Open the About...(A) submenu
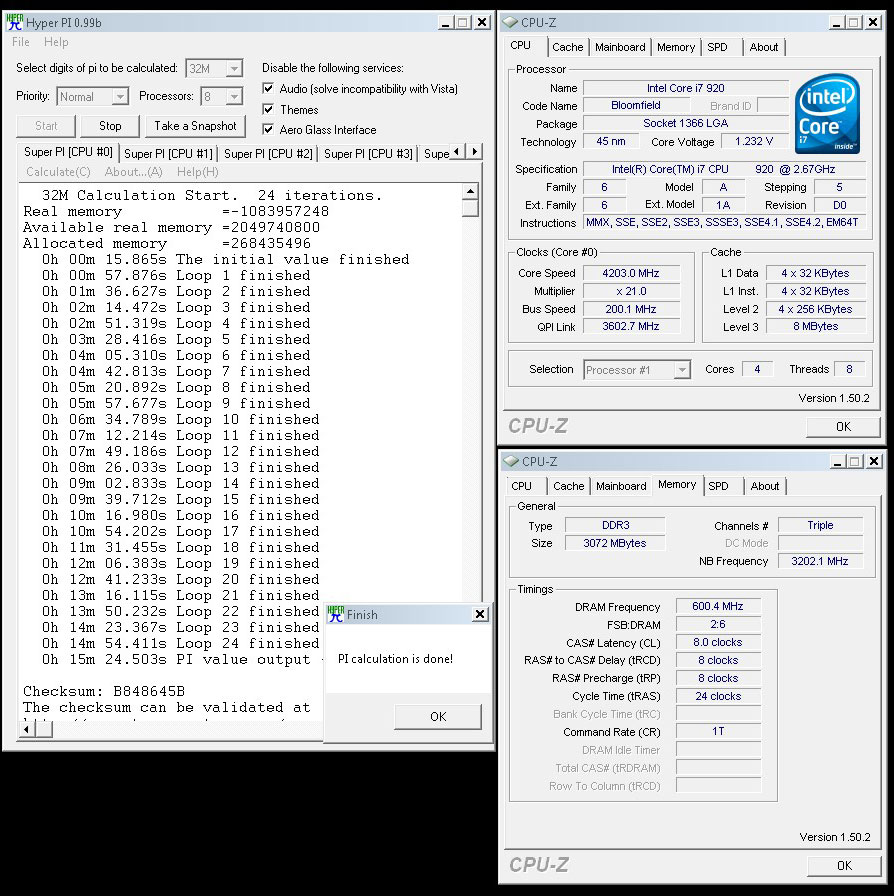This screenshot has width=894, height=896. pyautogui.click(x=134, y=172)
